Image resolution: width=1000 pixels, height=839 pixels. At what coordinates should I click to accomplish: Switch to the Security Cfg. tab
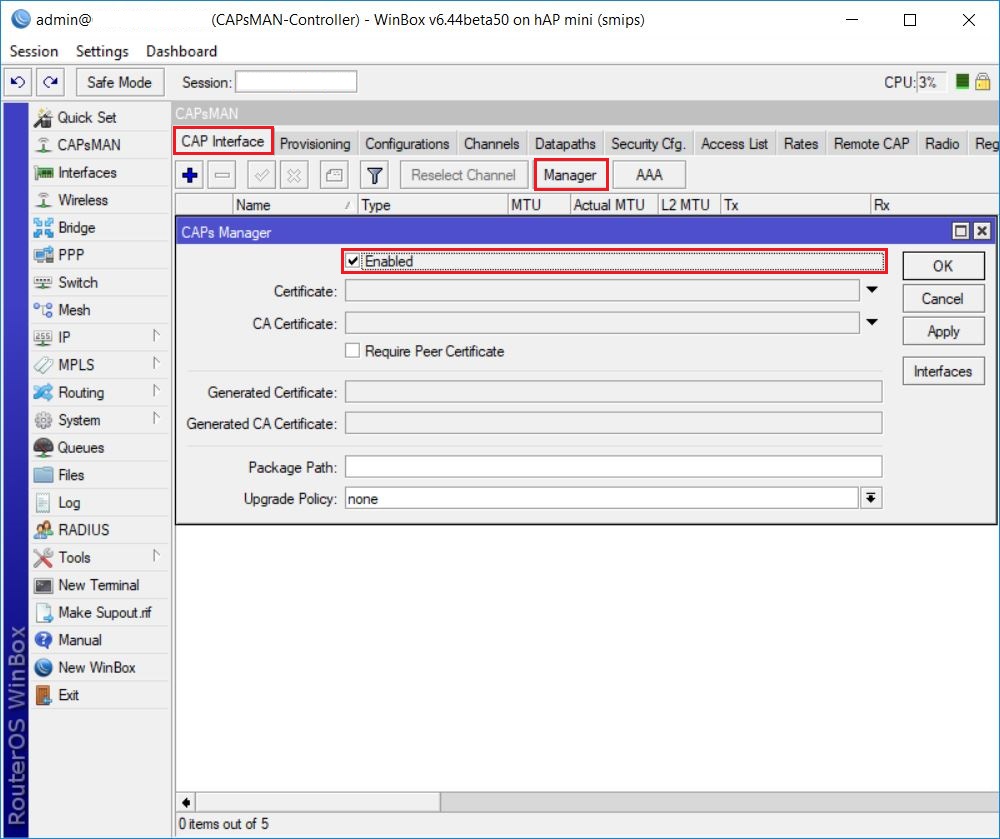pyautogui.click(x=648, y=143)
